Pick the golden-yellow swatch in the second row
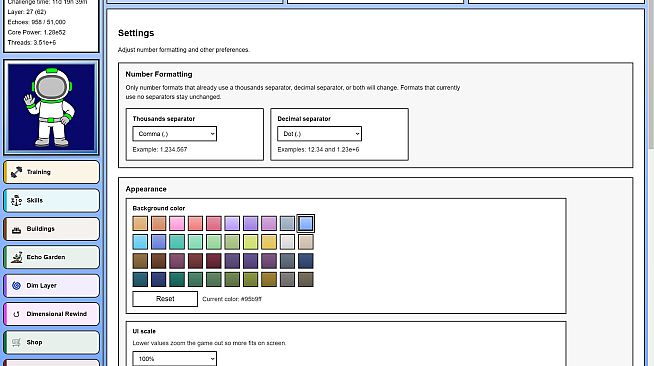 point(269,242)
